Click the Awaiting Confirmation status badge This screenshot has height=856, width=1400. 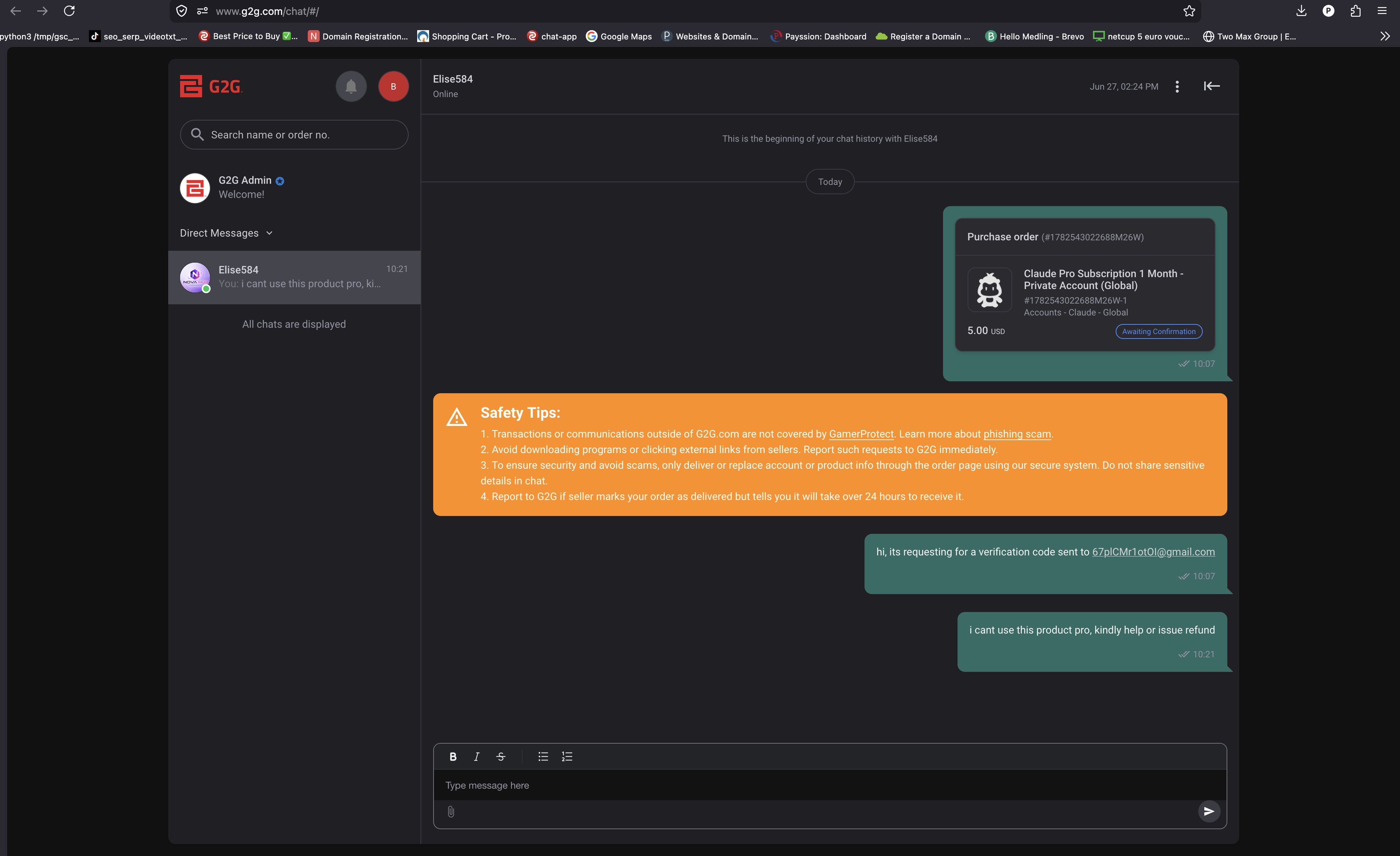[x=1158, y=331]
